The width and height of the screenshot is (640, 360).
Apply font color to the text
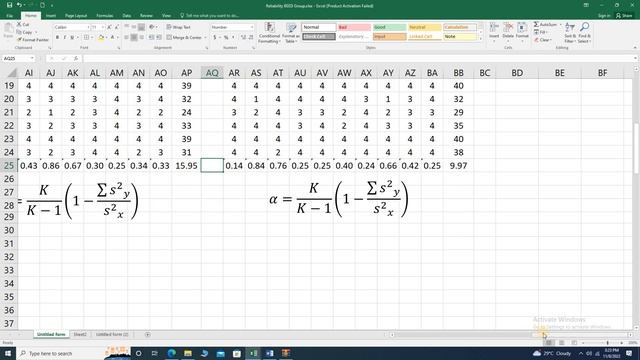[x=112, y=38]
